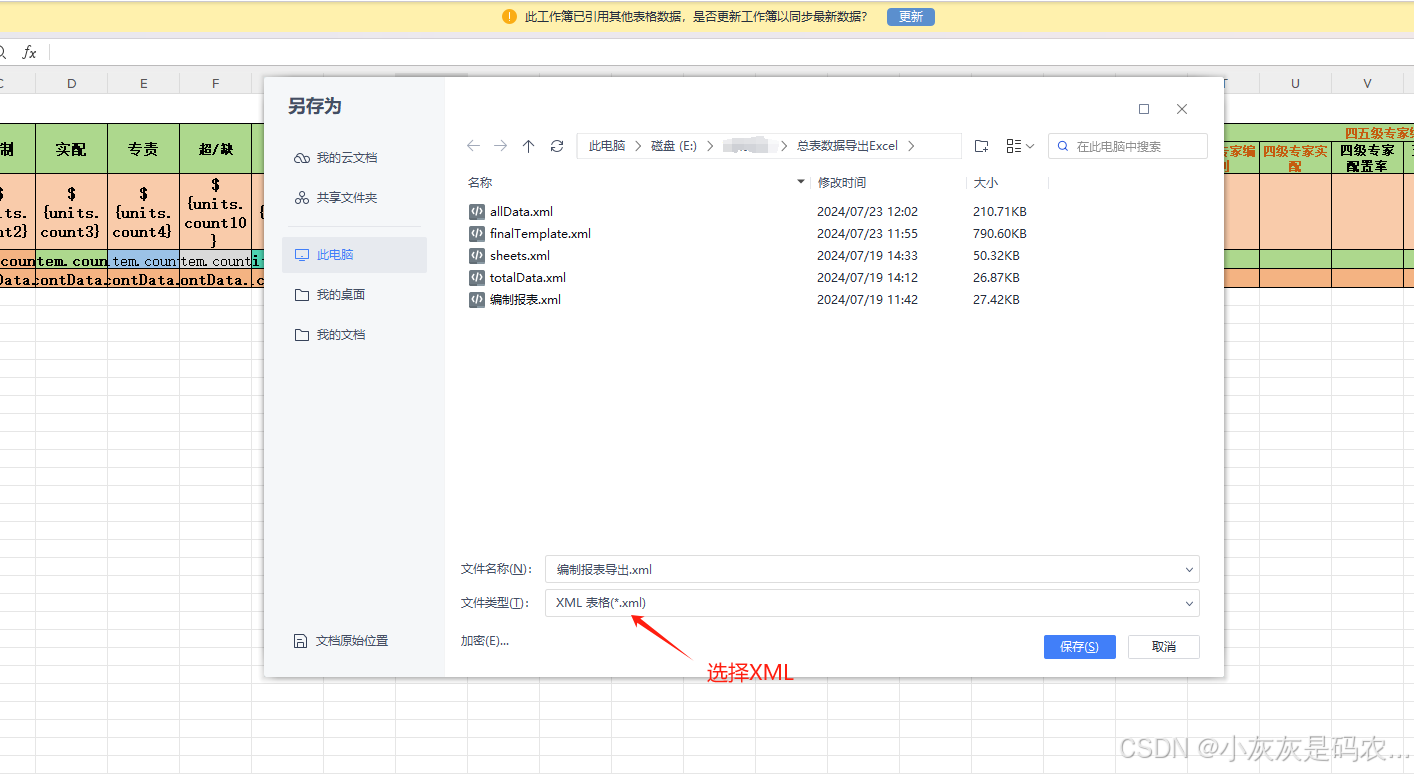Click the 磁盘 (E:) breadcrumb segment

[674, 146]
